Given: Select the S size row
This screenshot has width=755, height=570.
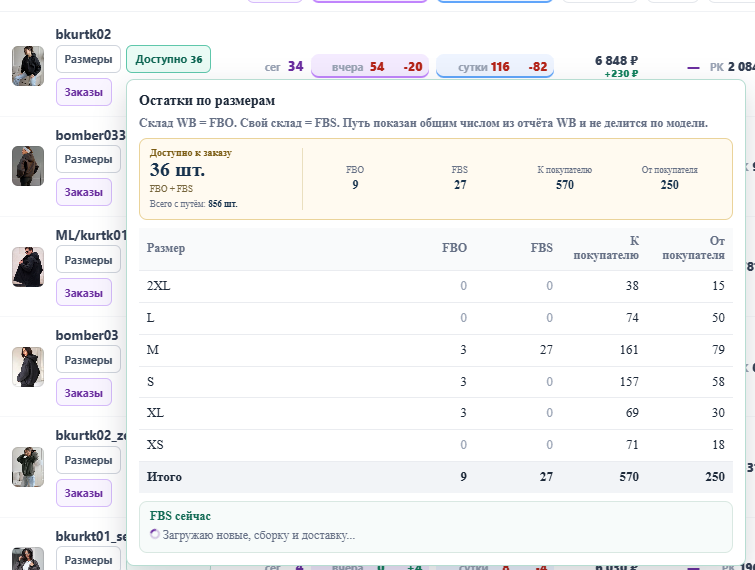Looking at the screenshot, I should tap(436, 382).
